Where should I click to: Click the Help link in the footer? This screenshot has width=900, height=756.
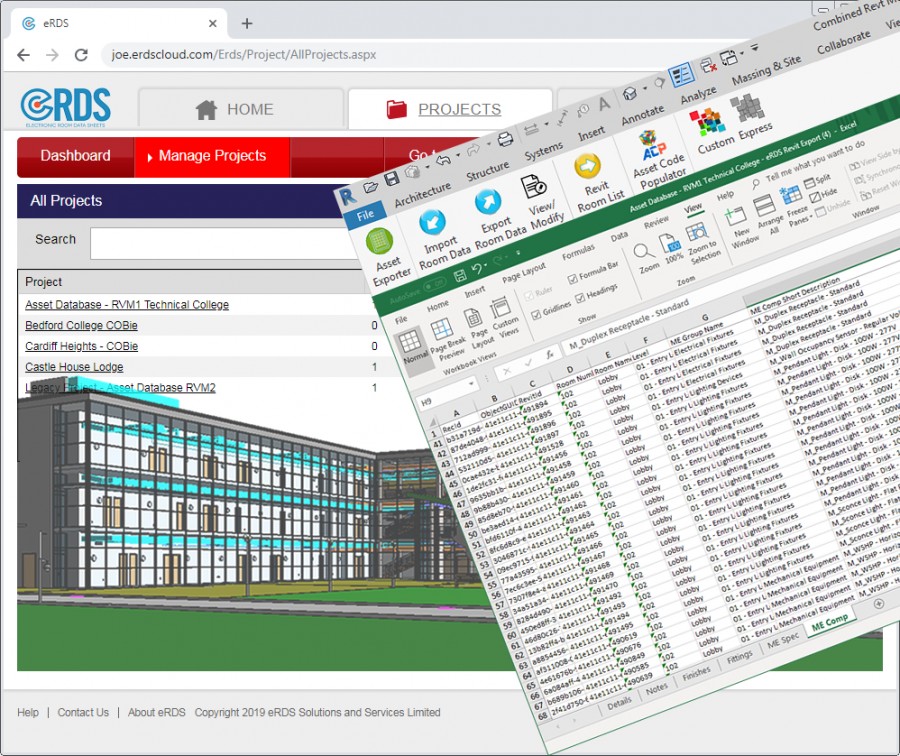click(x=28, y=712)
